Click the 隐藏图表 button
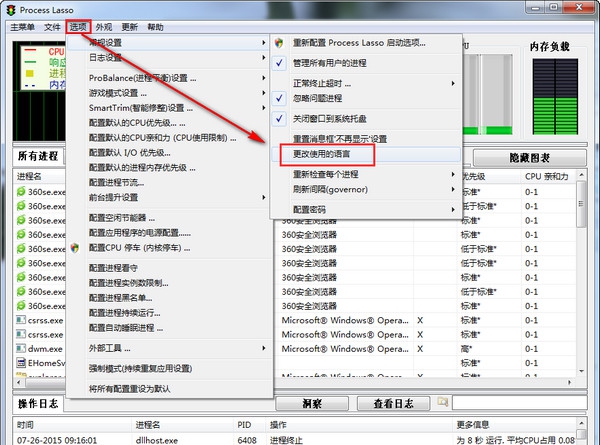 click(530, 158)
